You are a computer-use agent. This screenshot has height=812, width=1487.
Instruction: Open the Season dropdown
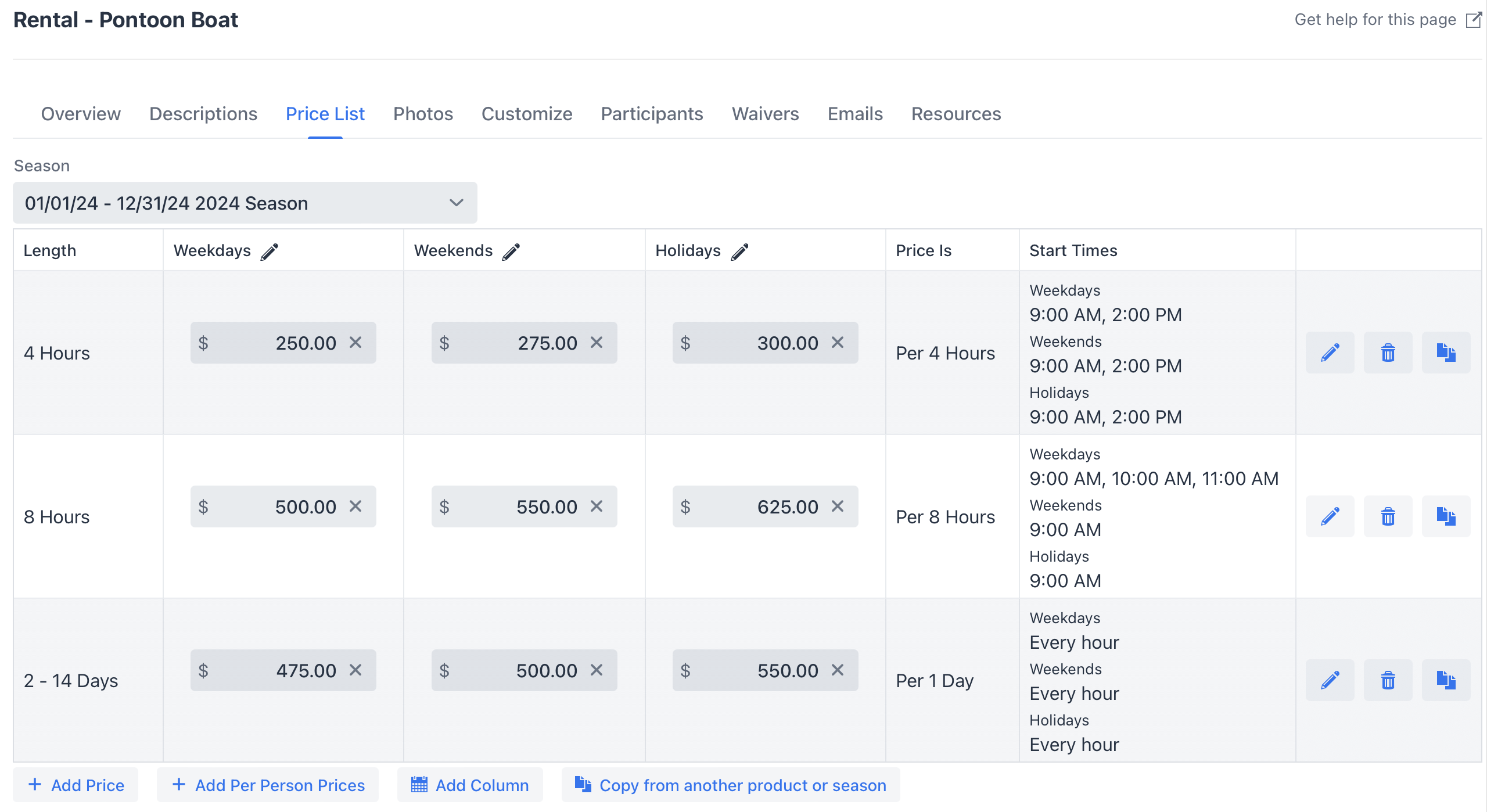coord(245,203)
